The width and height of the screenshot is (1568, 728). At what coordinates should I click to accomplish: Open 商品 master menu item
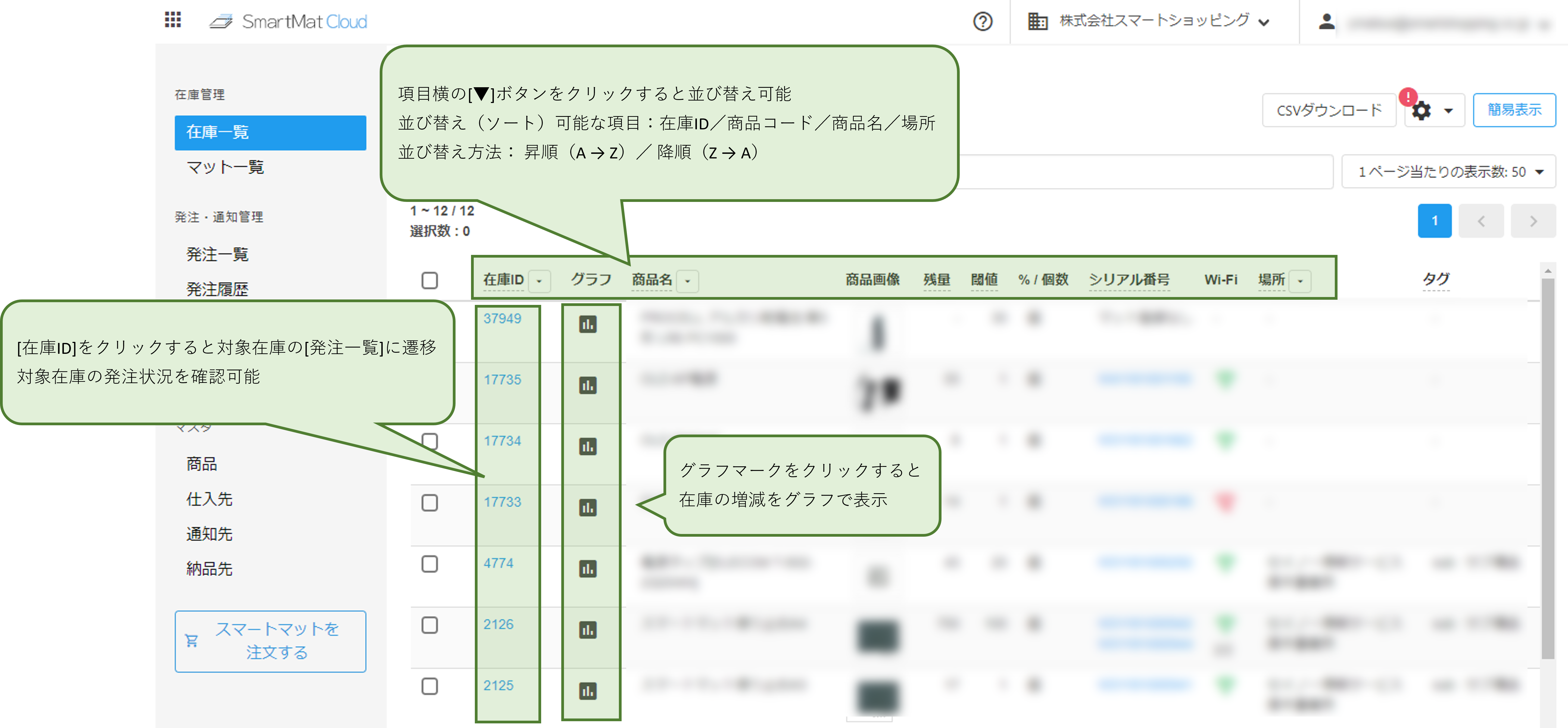201,464
